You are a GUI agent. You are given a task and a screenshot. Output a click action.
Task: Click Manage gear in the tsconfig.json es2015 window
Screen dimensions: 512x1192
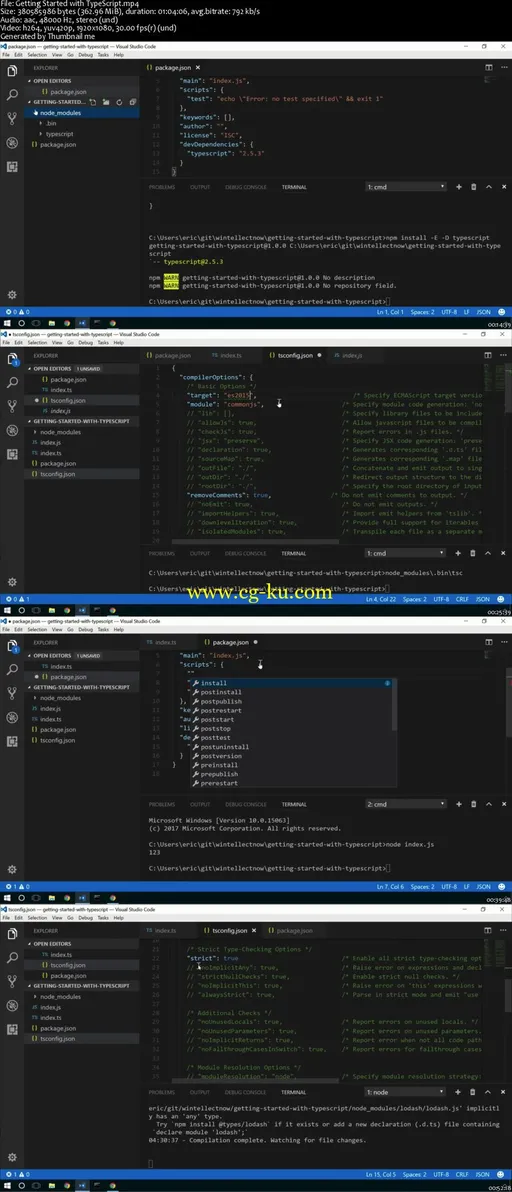point(11,582)
